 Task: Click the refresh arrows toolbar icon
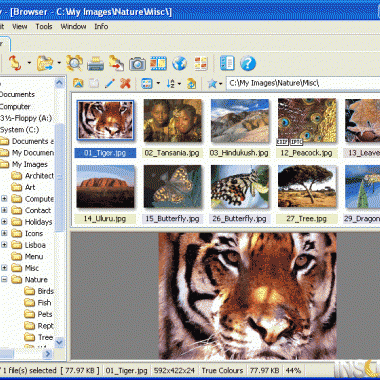15,63
